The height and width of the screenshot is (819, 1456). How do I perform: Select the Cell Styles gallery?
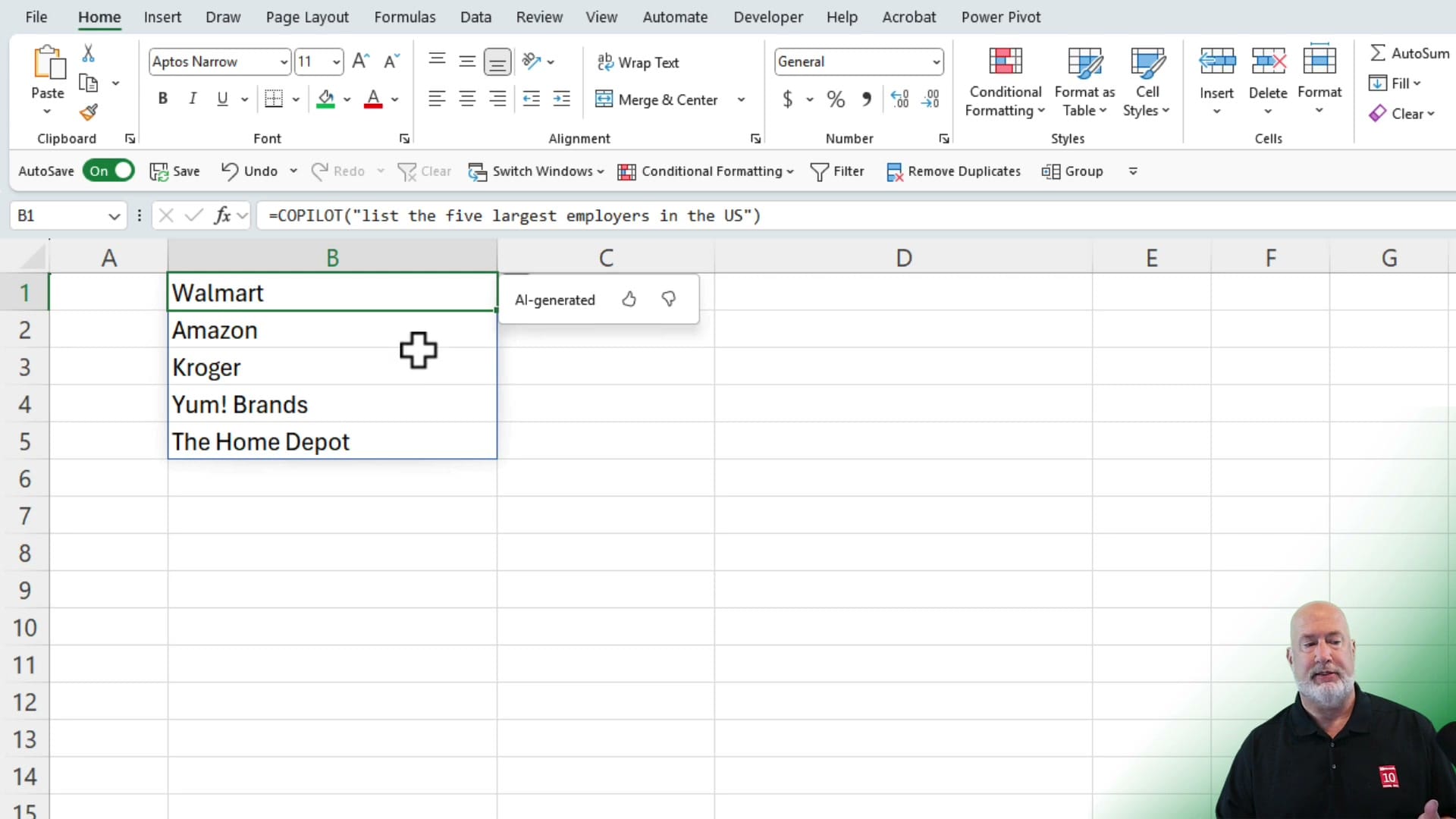tap(1147, 80)
